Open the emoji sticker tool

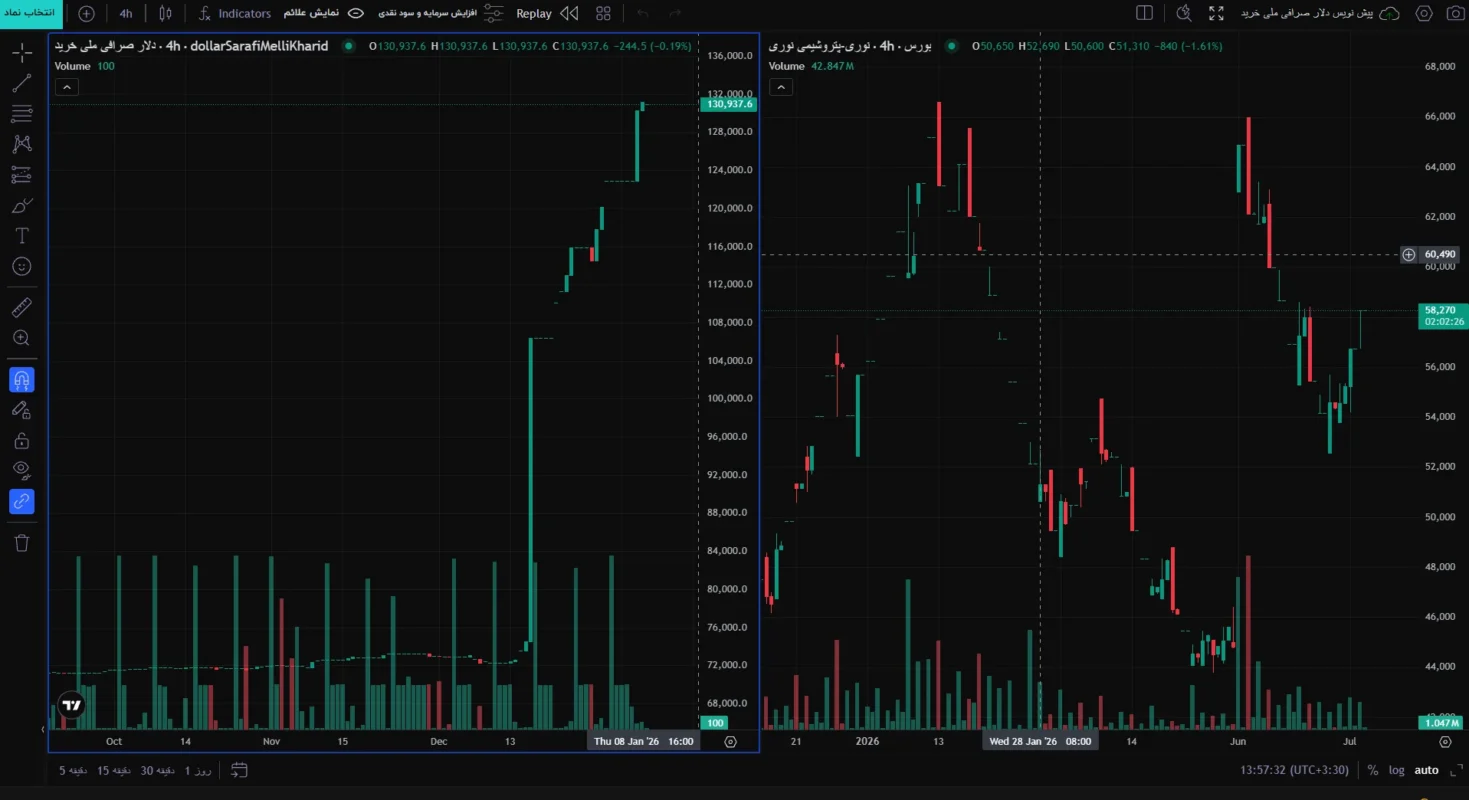point(21,267)
